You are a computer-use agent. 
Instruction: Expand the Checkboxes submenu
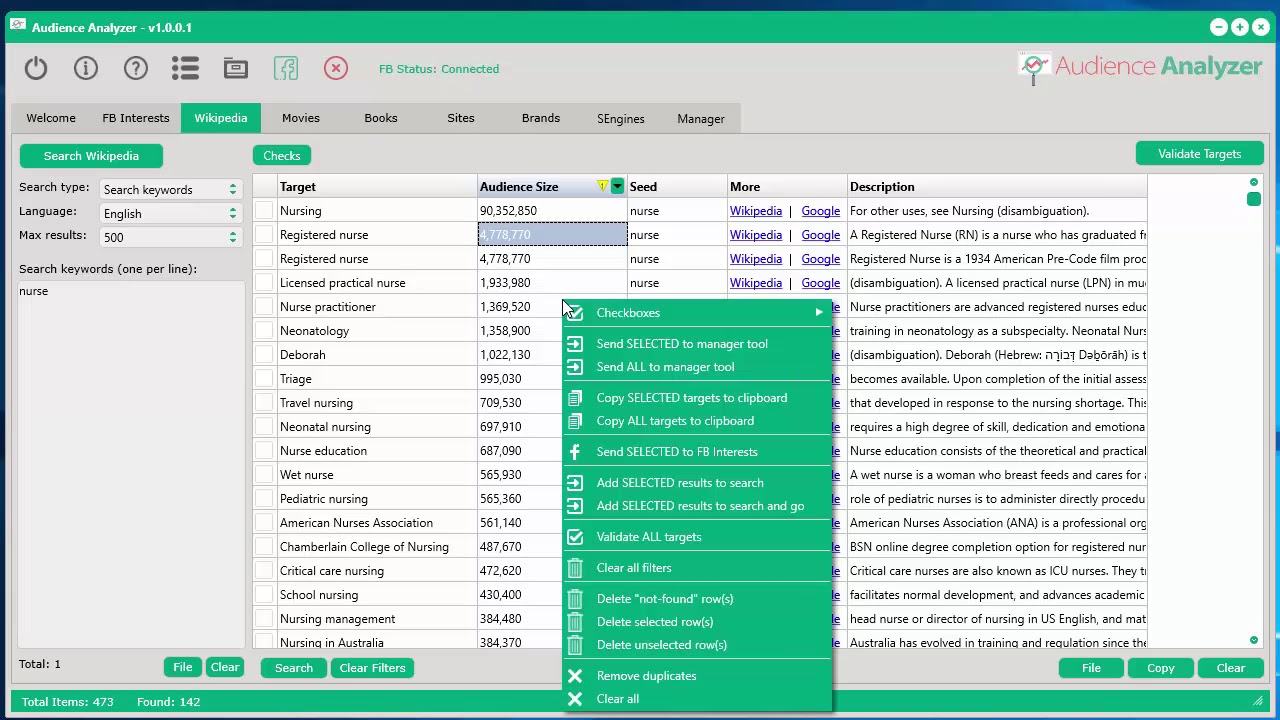click(x=697, y=313)
